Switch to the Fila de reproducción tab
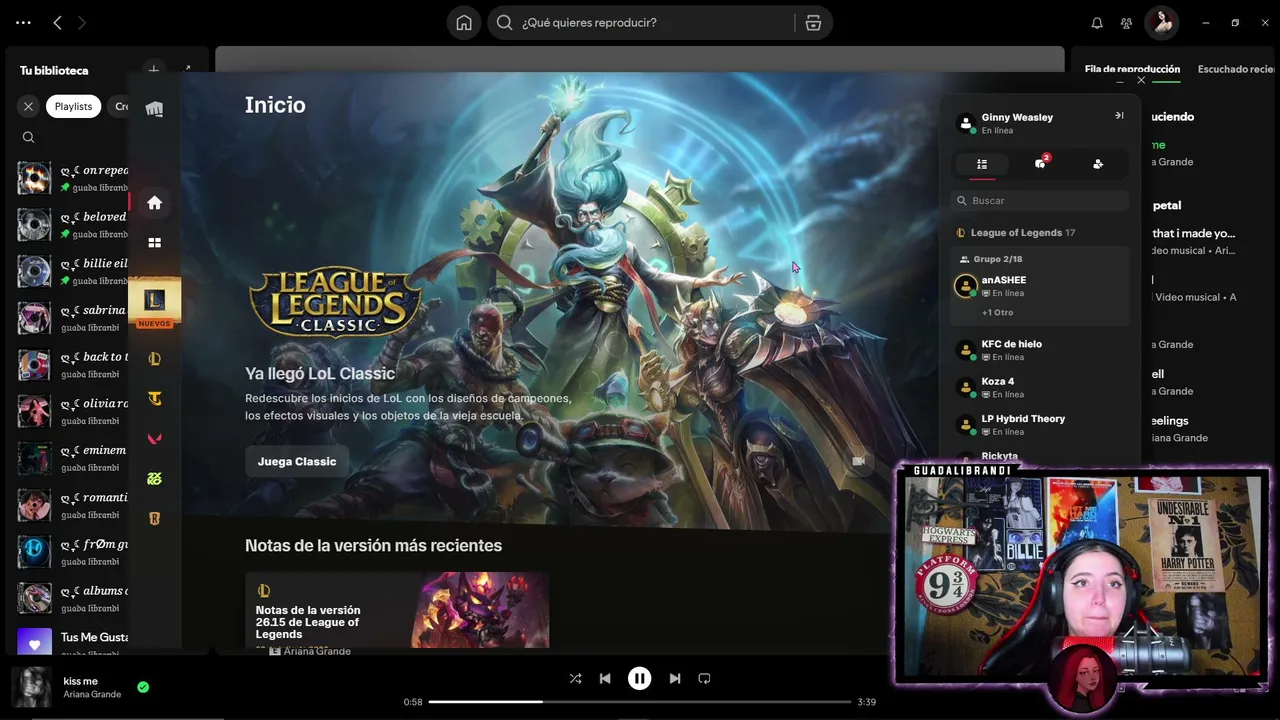Screen dimensions: 1280x720 (x=1132, y=69)
